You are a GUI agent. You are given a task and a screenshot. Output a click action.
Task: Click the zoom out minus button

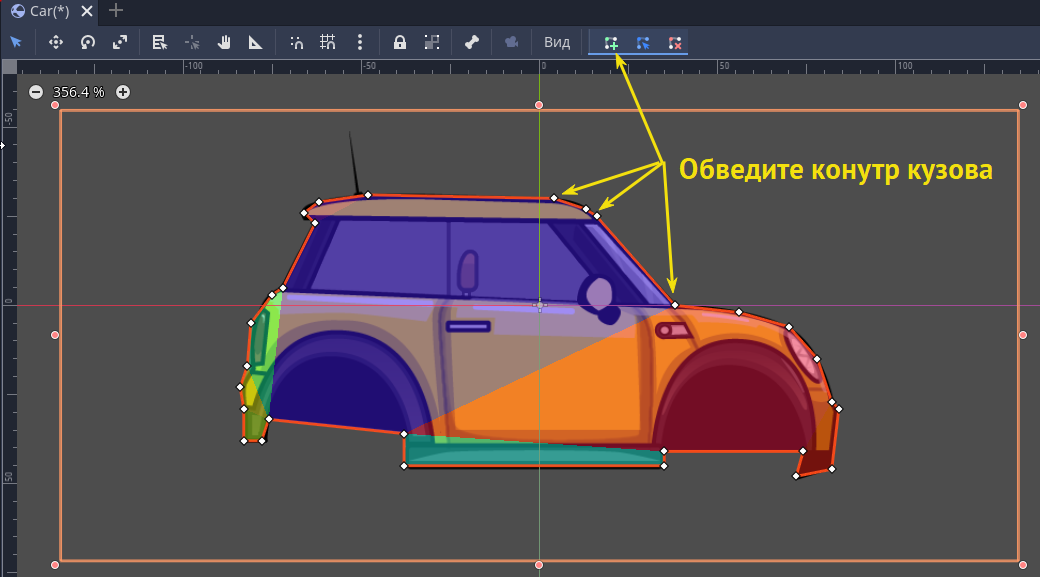(36, 92)
